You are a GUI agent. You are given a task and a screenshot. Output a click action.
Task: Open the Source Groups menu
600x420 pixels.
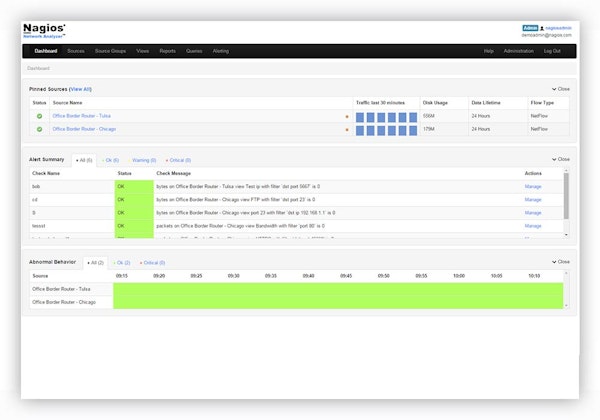[111, 50]
